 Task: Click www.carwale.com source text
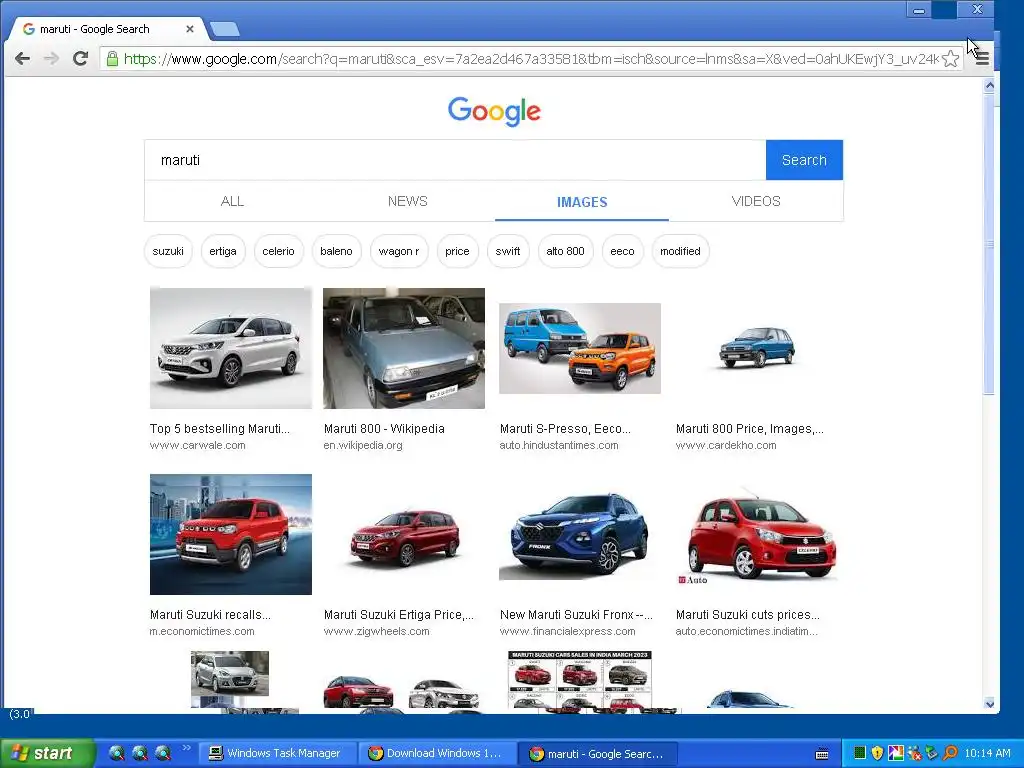pyautogui.click(x=198, y=445)
